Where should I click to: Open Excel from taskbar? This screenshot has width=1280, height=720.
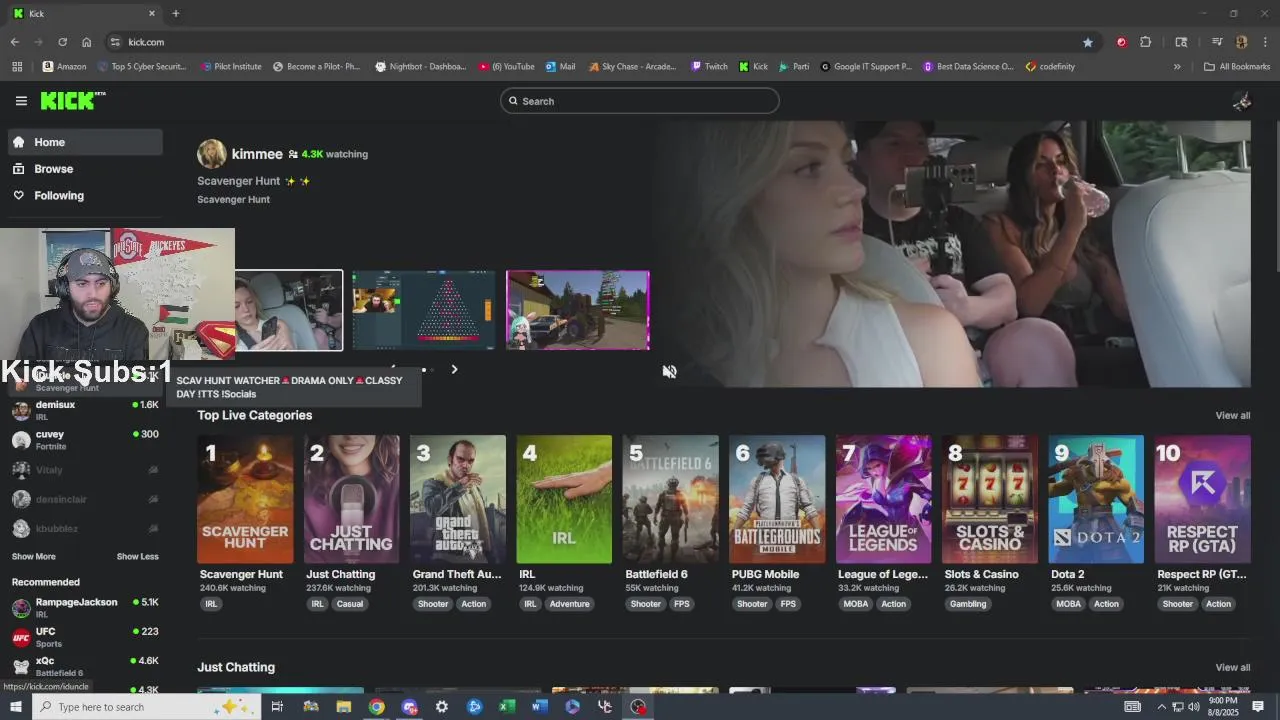pos(507,707)
